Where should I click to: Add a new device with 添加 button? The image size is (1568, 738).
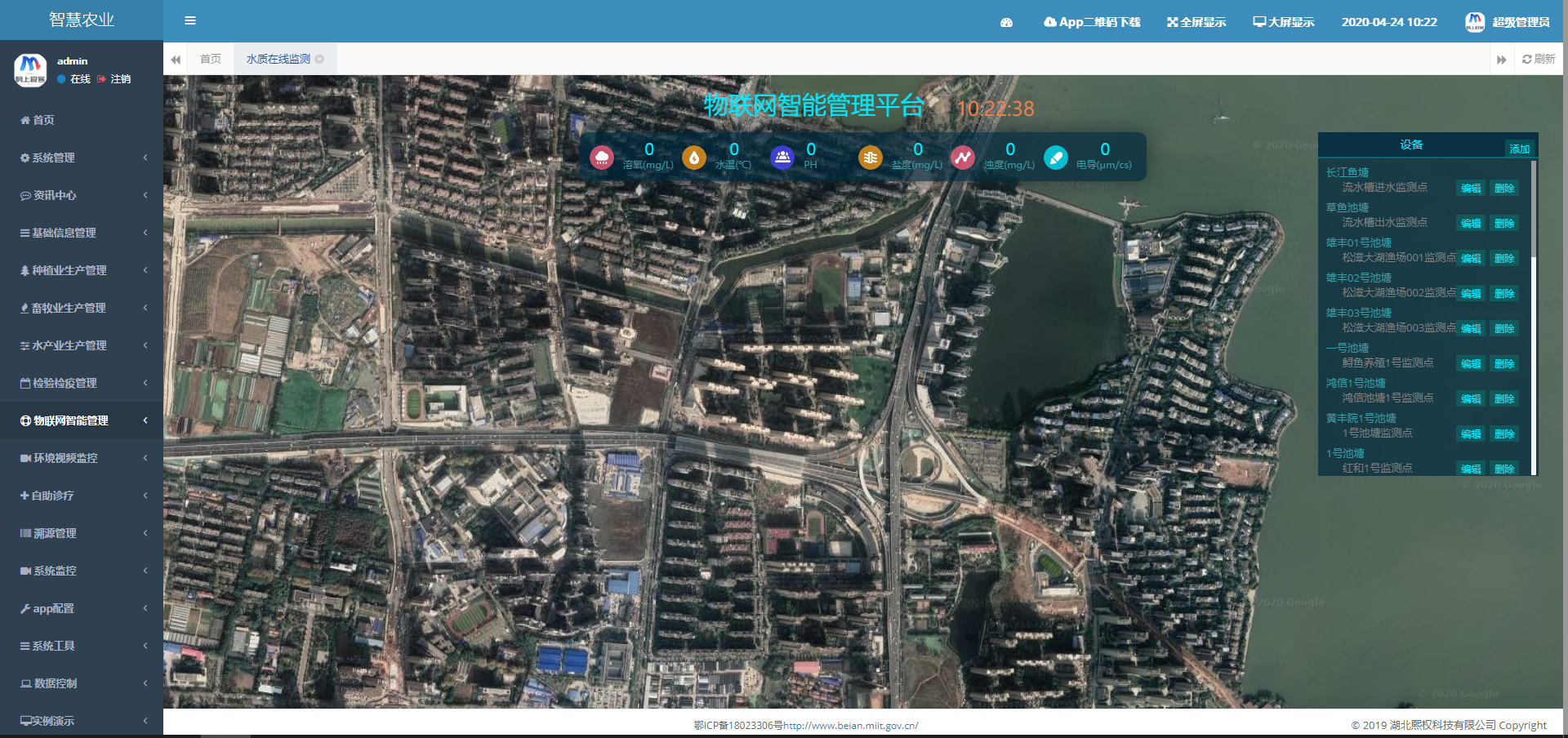pos(1520,149)
